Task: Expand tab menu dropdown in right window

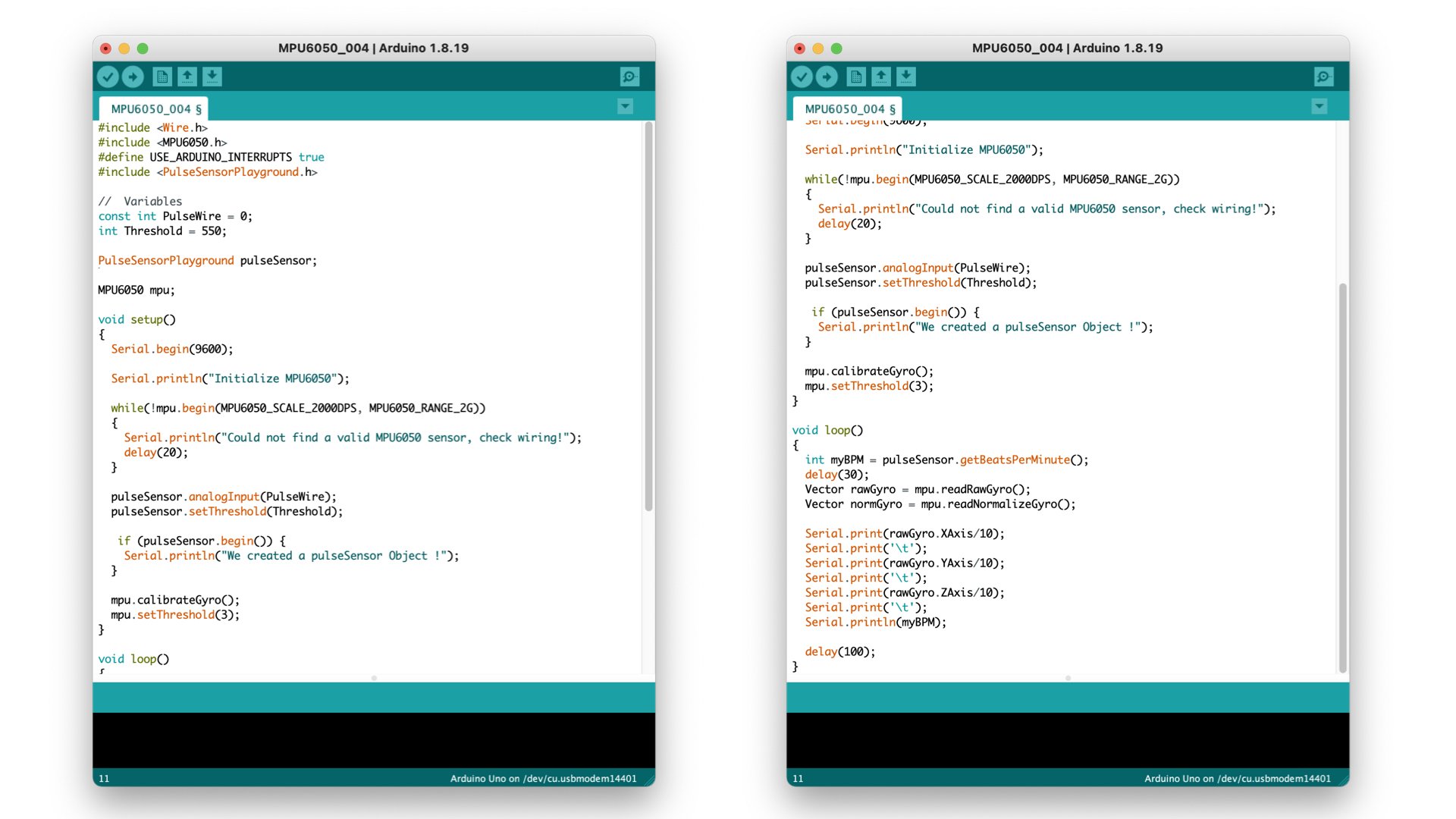Action: pos(1319,106)
